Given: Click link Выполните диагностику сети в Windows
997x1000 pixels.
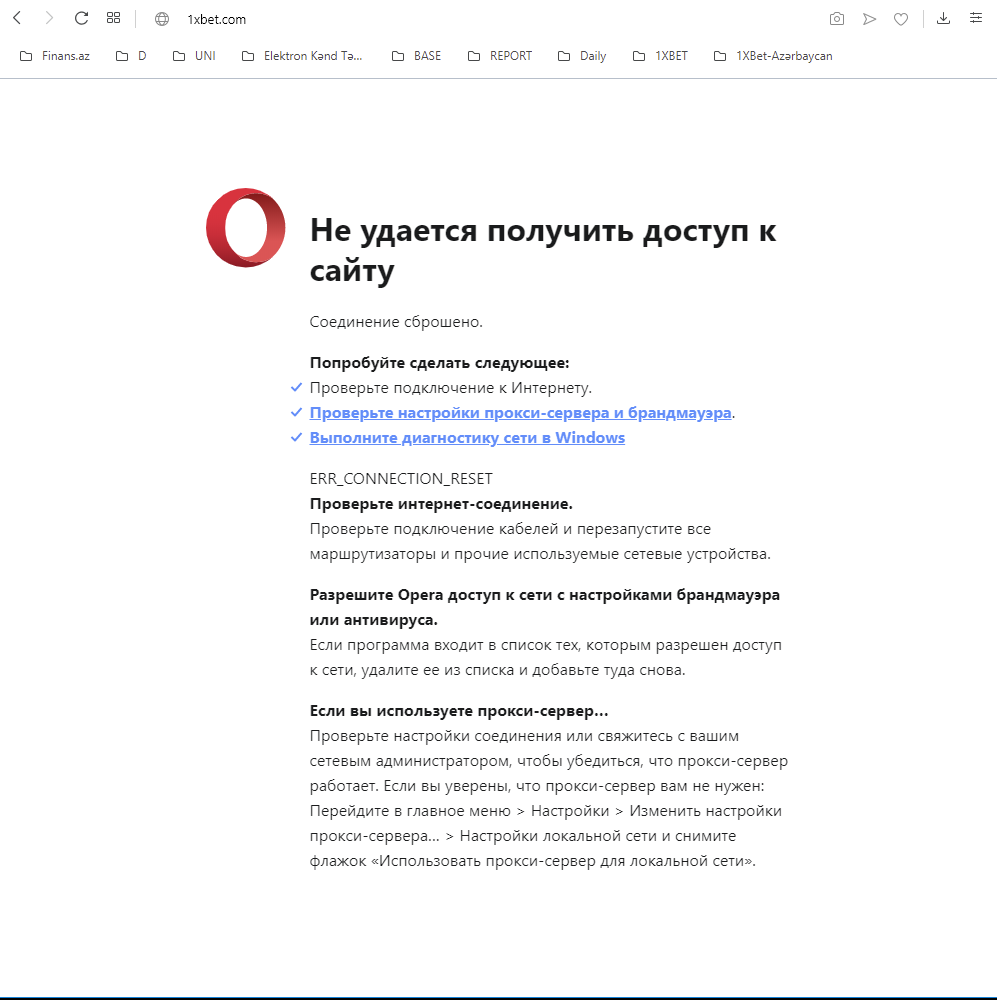Looking at the screenshot, I should point(467,438).
